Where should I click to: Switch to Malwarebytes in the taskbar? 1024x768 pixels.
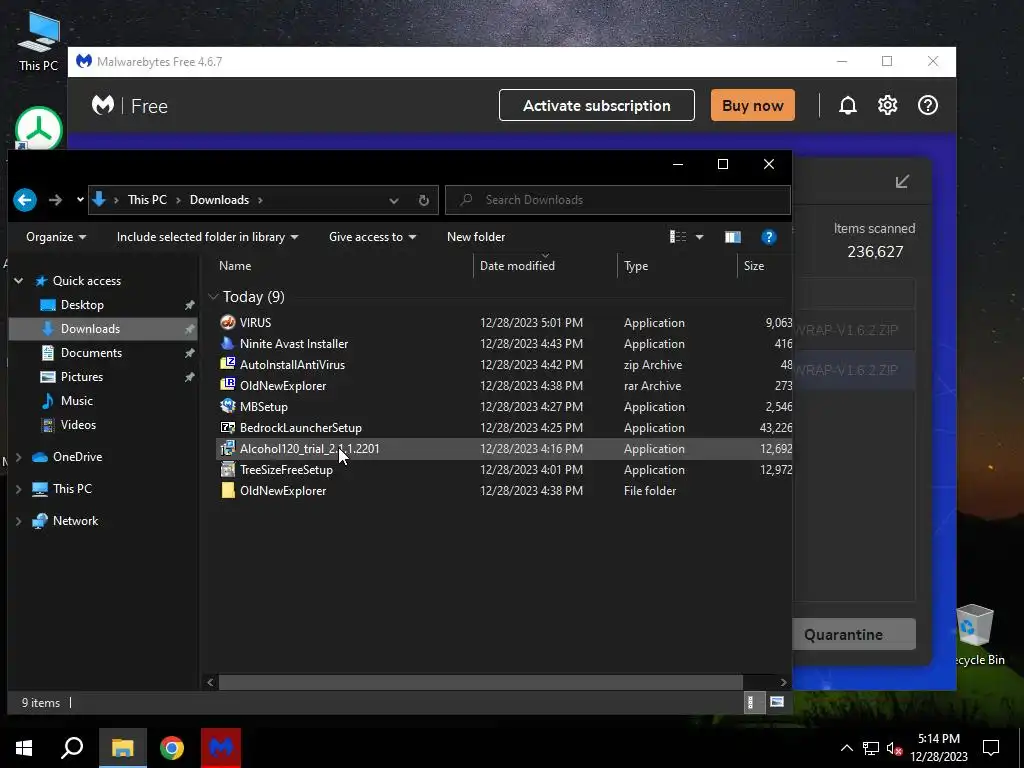point(221,748)
